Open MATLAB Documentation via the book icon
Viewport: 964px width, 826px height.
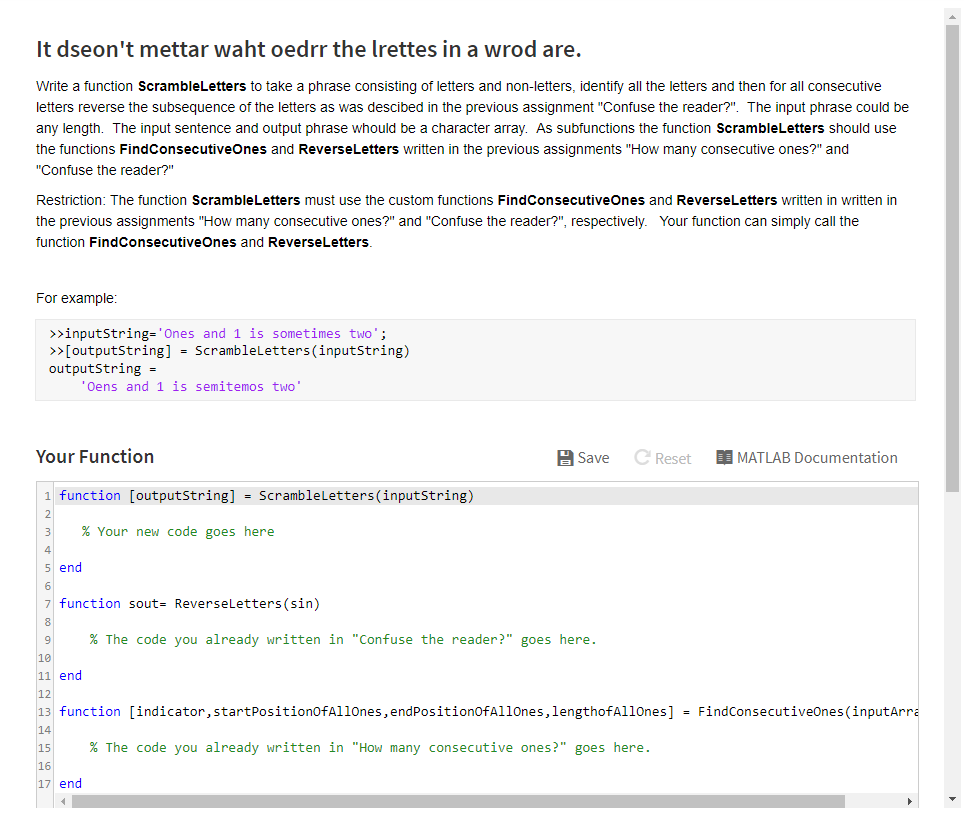tap(727, 457)
